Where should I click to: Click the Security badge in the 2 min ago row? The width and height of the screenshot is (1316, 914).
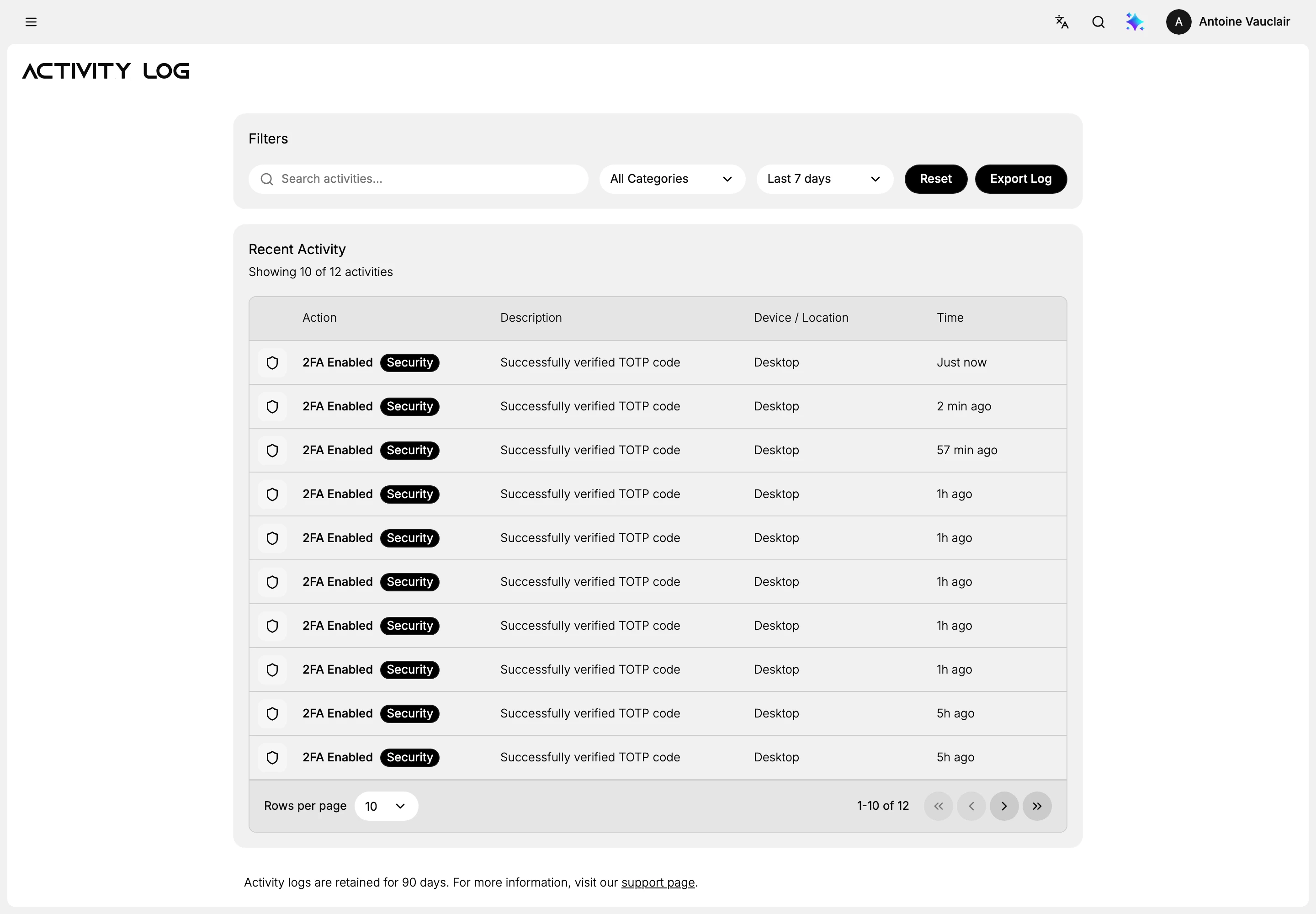409,407
